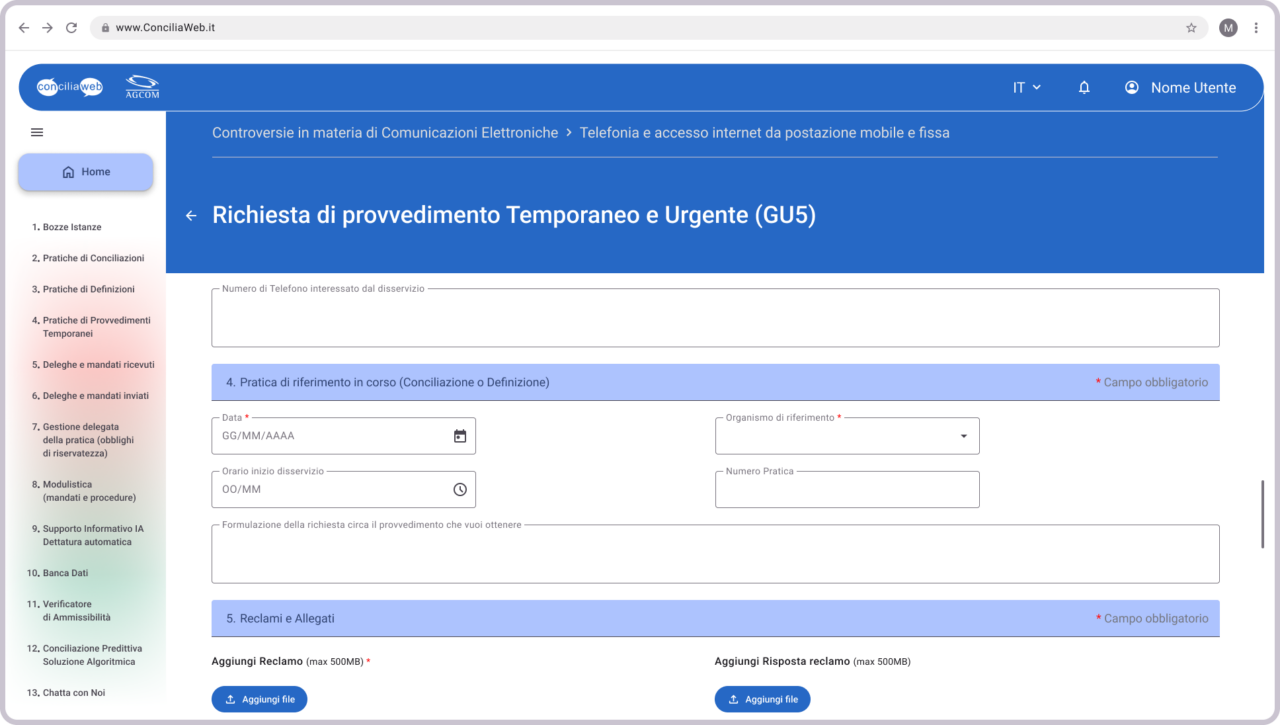The width and height of the screenshot is (1280, 725).
Task: Open the Home sidebar button
Action: tap(86, 172)
